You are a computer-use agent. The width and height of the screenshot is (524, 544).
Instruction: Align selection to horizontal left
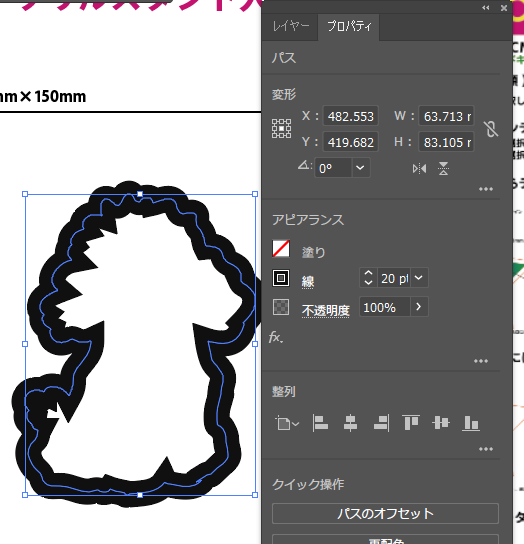(x=320, y=423)
